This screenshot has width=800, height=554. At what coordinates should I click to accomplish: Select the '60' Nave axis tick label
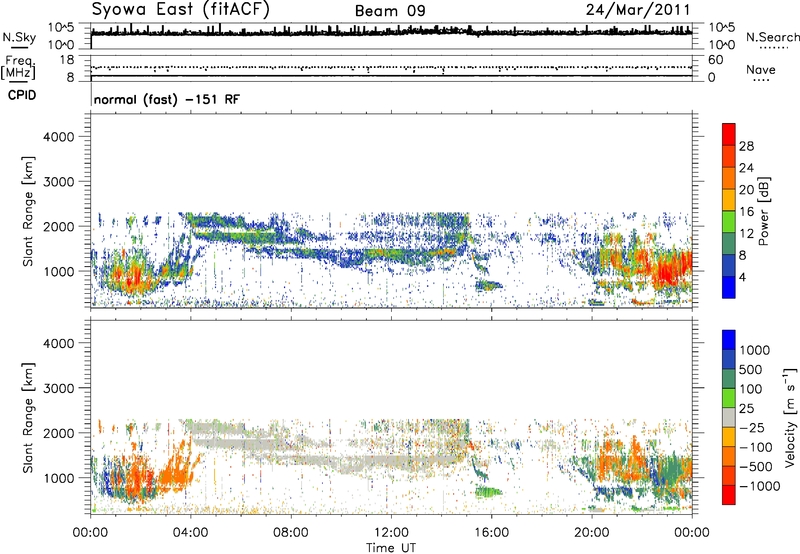click(x=715, y=60)
